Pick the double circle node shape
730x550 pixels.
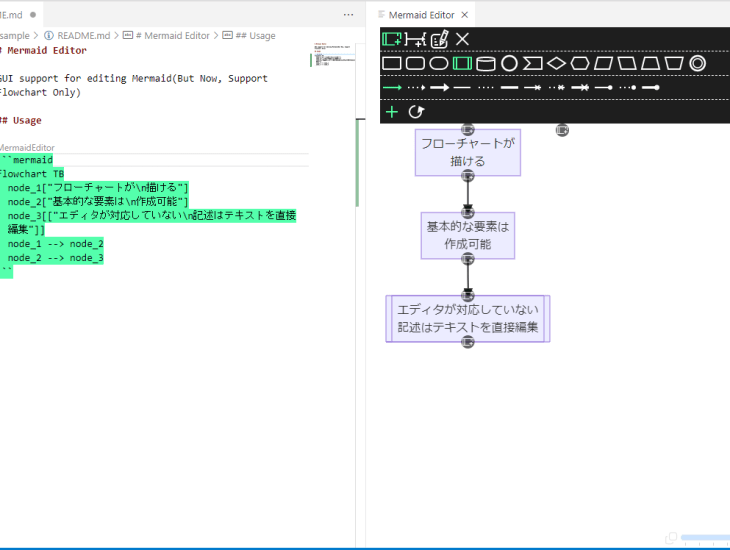tap(697, 64)
